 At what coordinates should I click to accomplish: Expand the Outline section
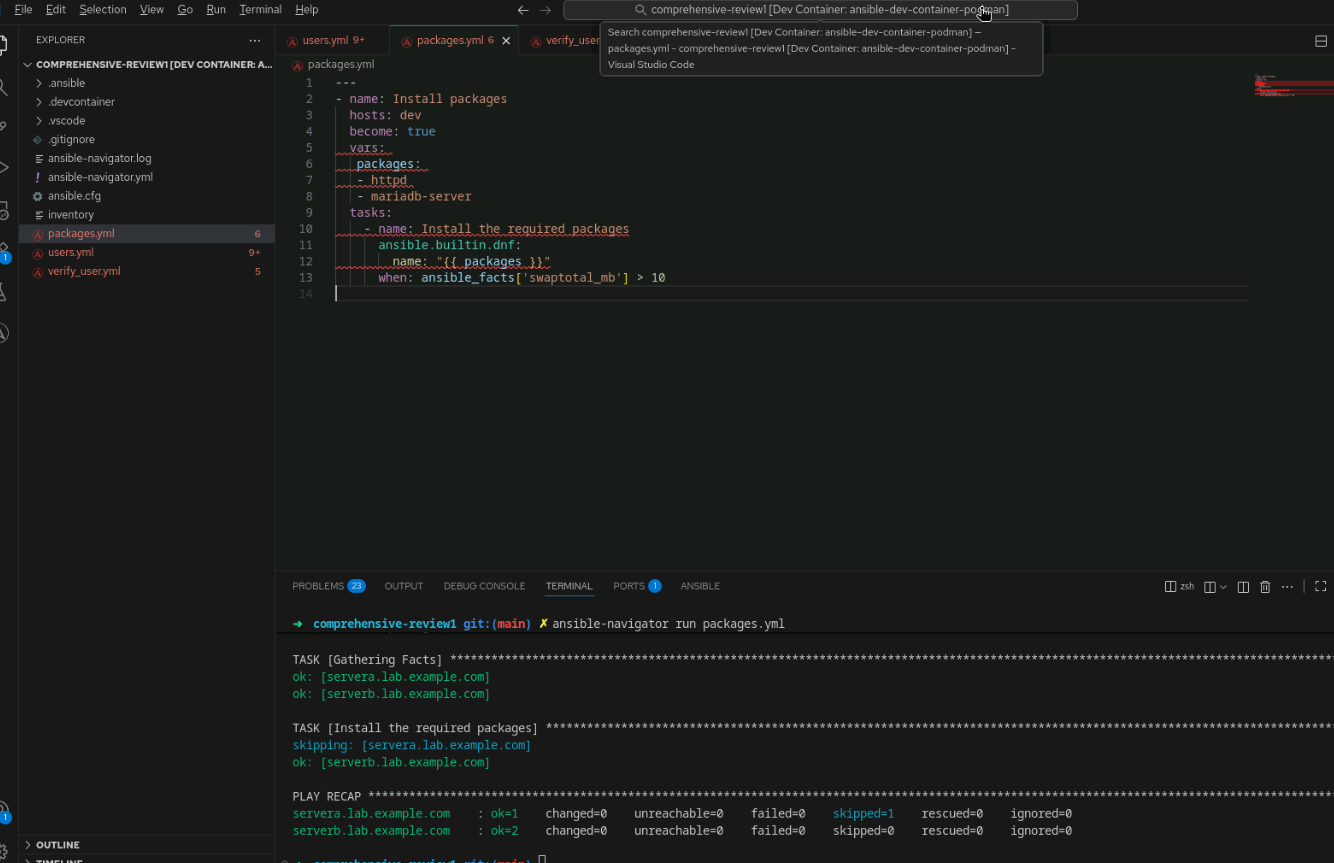(58, 845)
